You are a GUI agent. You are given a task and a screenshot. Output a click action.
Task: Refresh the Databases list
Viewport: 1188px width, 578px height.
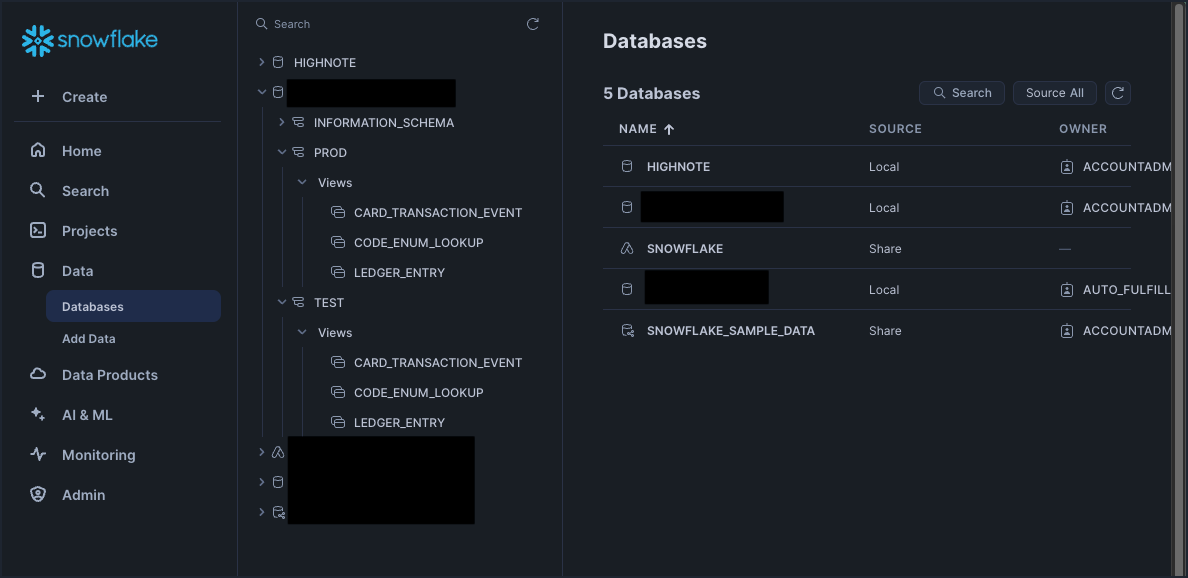click(1118, 92)
